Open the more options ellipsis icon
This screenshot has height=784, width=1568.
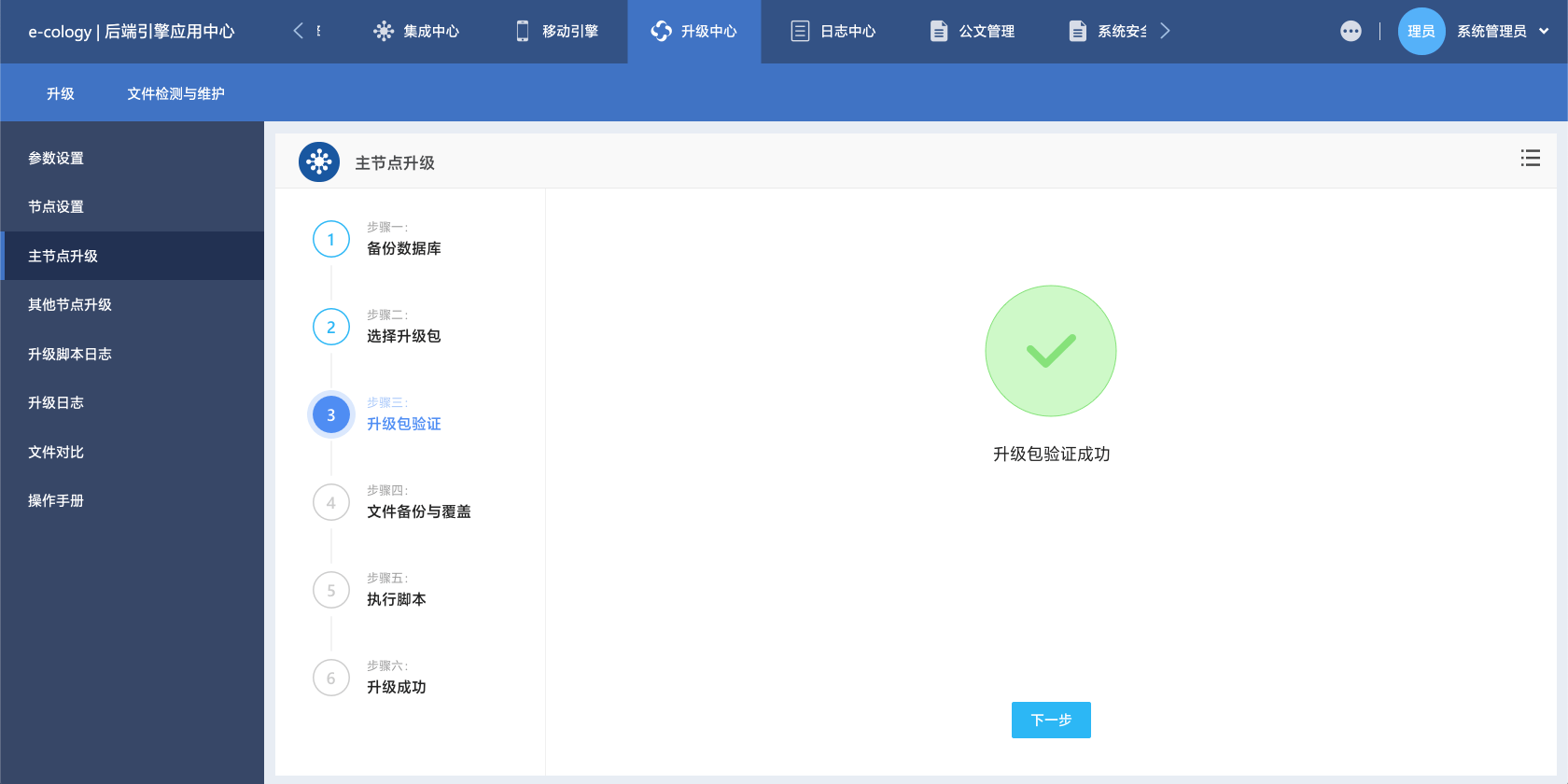[1351, 31]
